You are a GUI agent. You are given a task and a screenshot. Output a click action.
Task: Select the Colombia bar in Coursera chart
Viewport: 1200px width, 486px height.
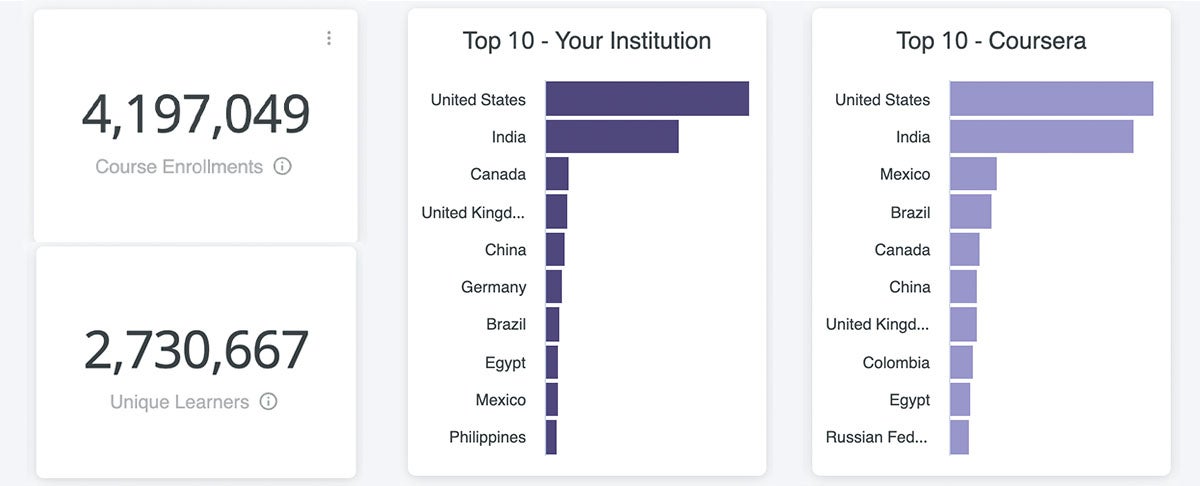pyautogui.click(x=961, y=362)
